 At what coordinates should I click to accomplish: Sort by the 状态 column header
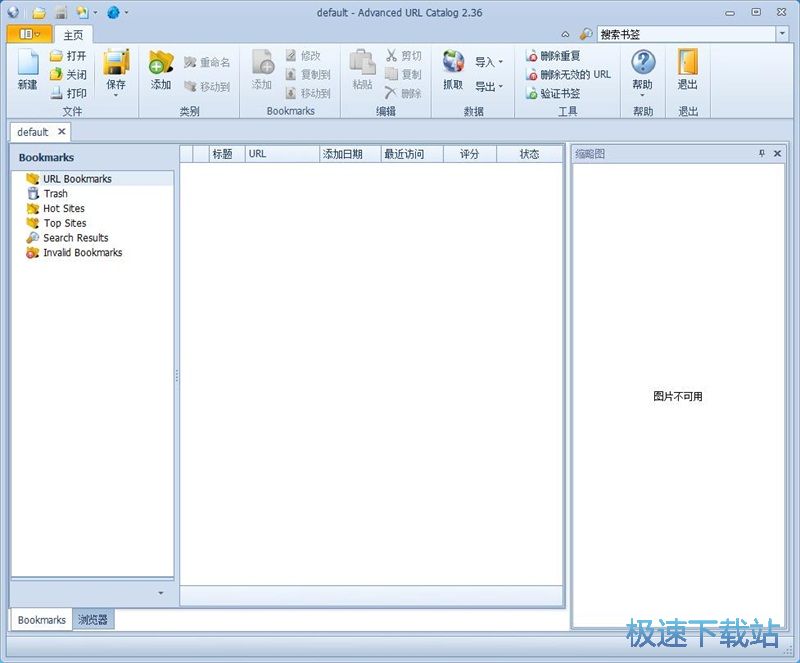tap(530, 154)
